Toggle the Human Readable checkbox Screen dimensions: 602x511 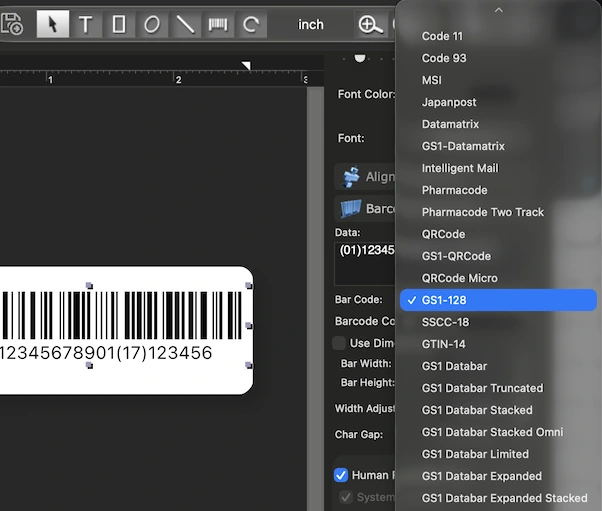341,475
